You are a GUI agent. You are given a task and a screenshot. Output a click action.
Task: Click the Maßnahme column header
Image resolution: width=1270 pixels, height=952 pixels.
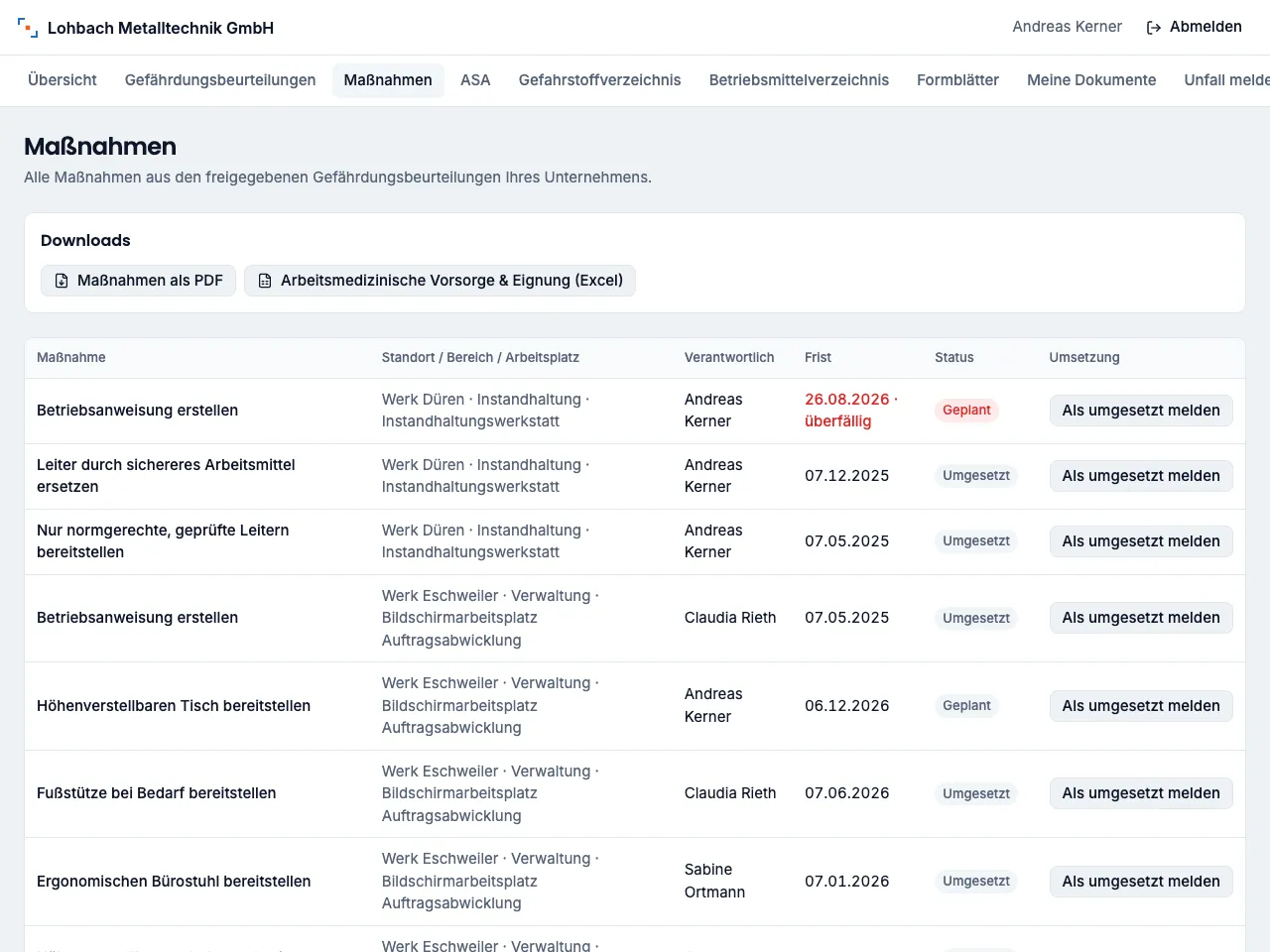point(71,358)
